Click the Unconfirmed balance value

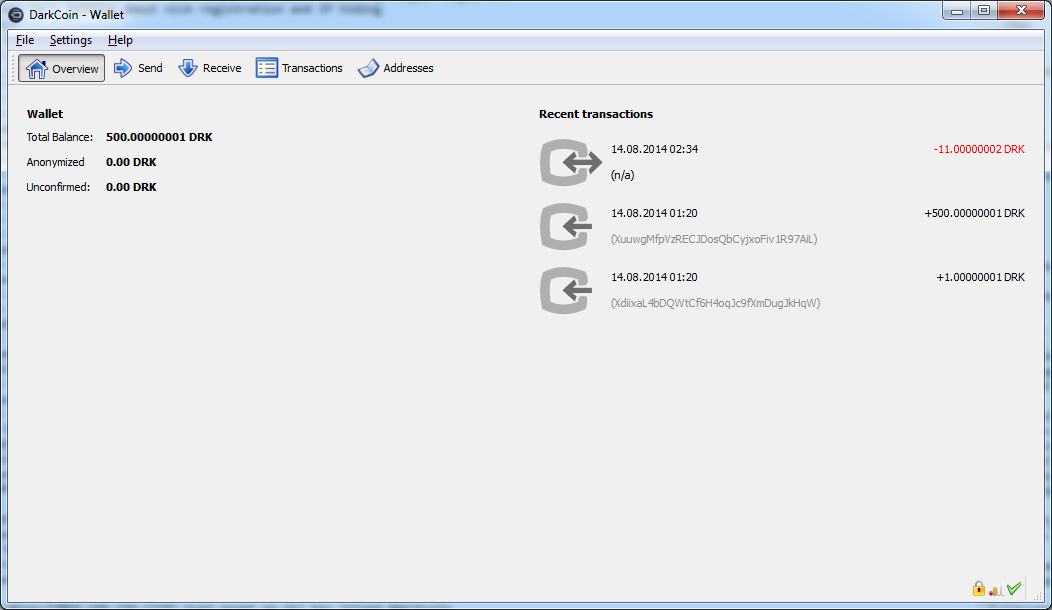coord(131,187)
